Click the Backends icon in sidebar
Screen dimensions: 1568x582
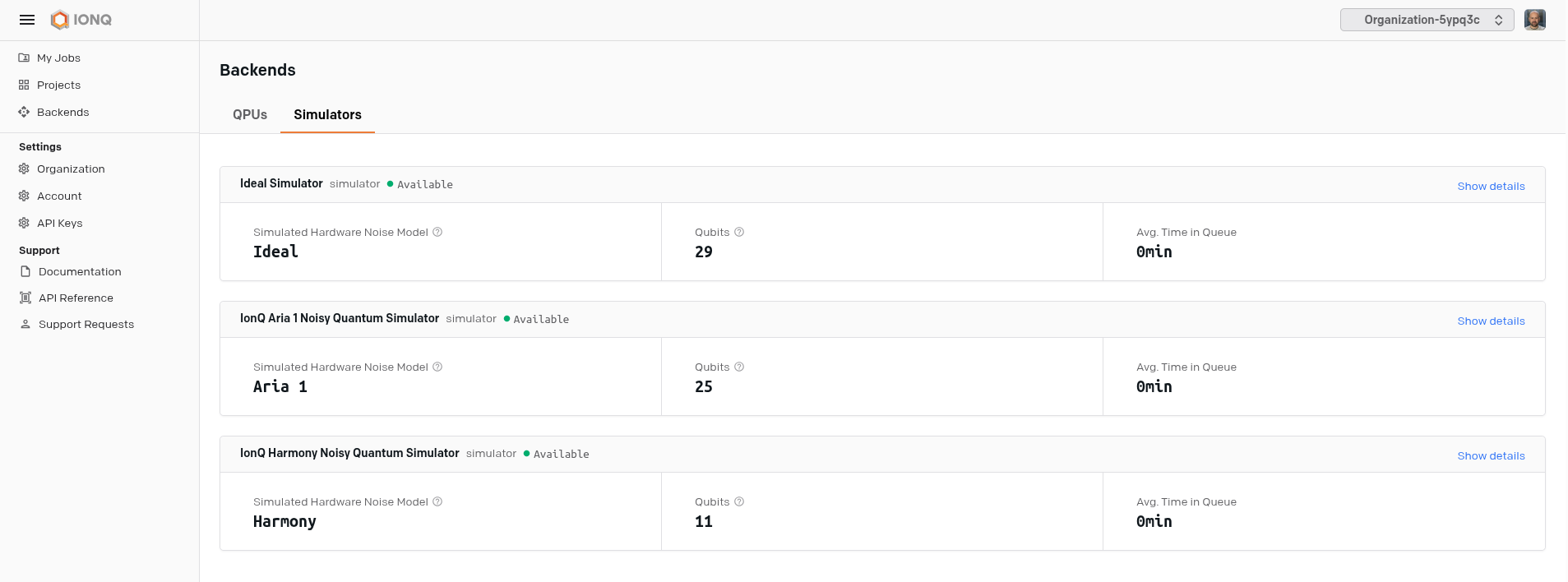pyautogui.click(x=24, y=112)
